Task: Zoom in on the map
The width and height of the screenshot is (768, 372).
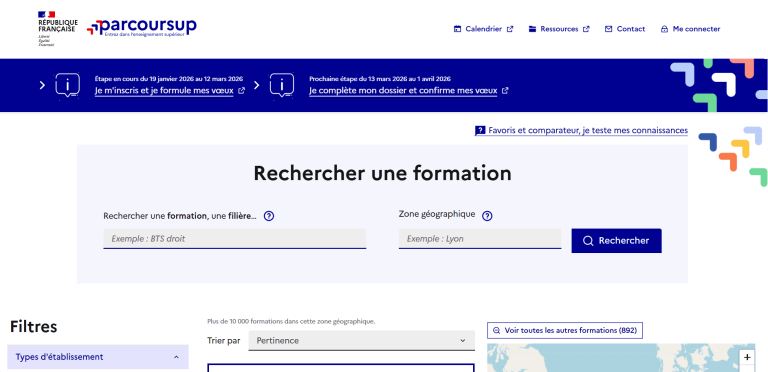Action: [747, 357]
